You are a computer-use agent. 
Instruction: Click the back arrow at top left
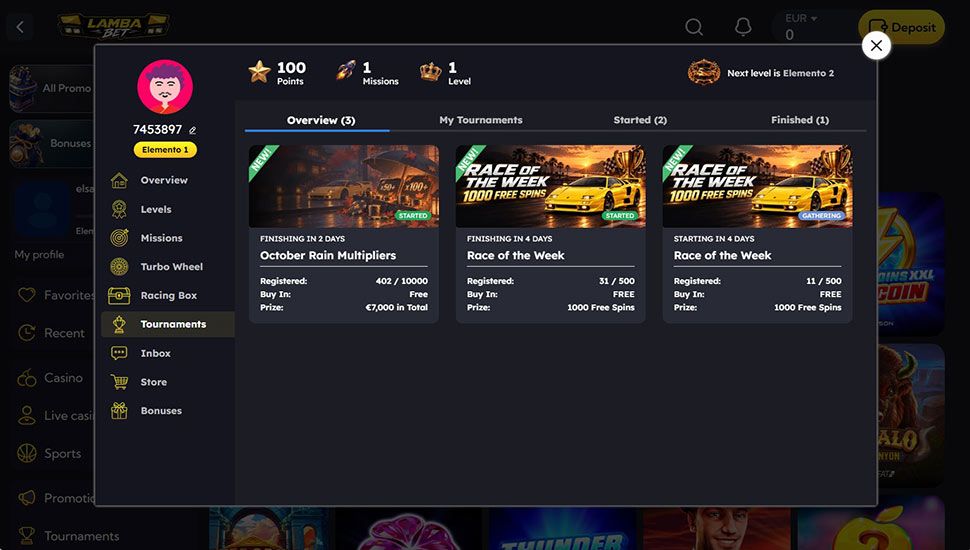point(20,27)
